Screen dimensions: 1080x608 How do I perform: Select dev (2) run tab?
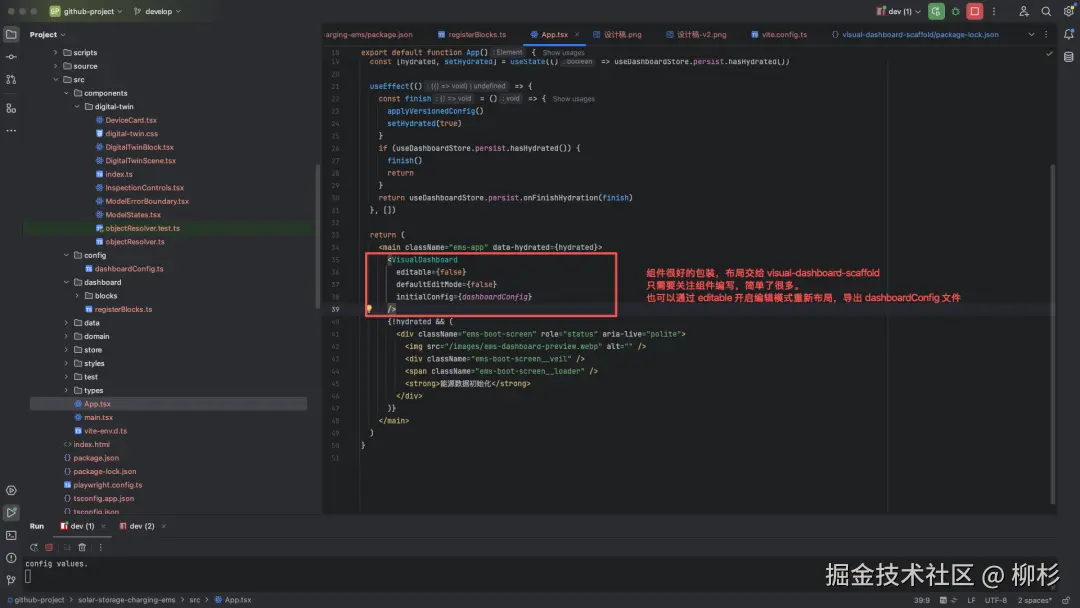click(136, 526)
